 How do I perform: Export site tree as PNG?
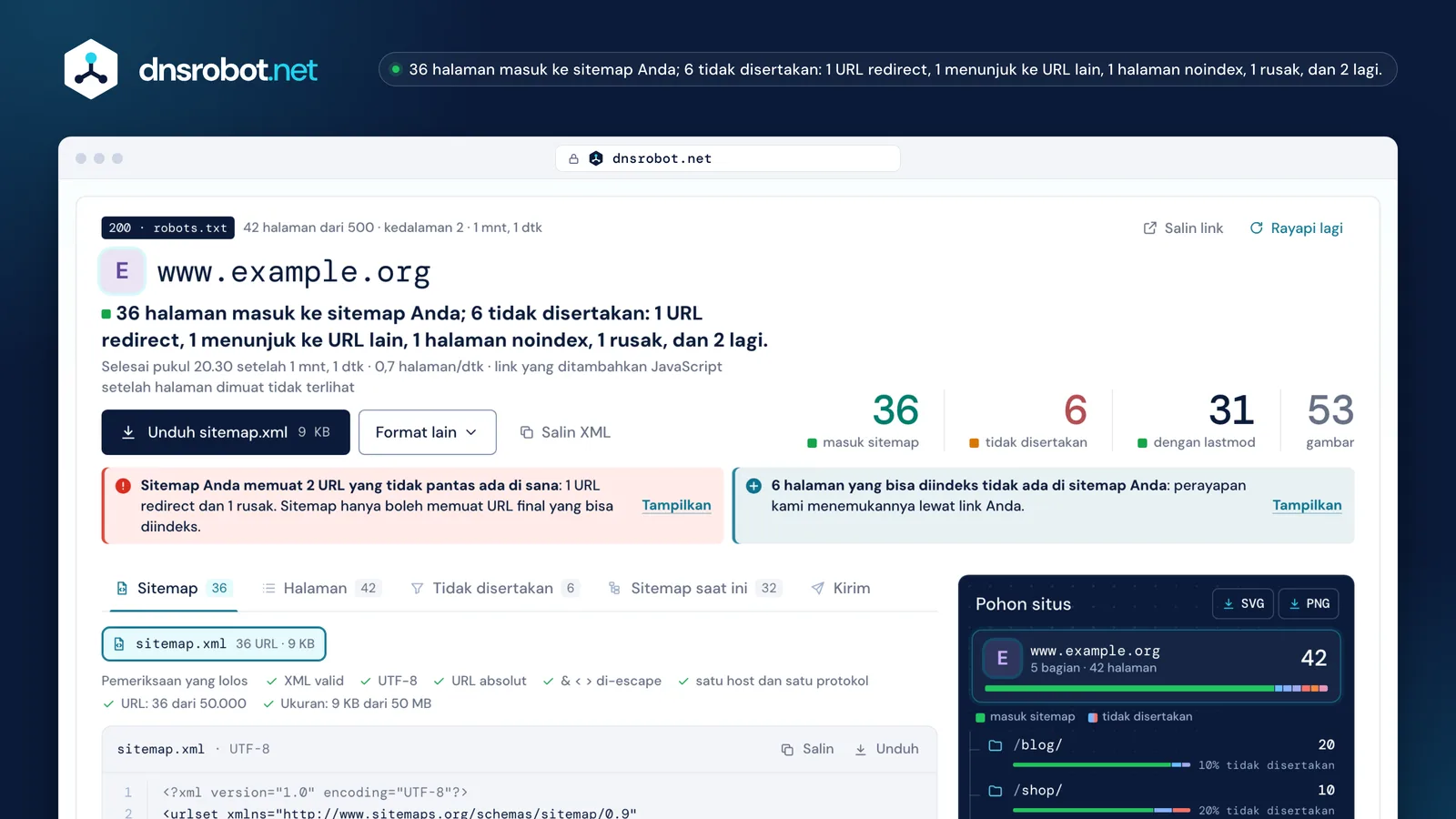(x=1309, y=603)
